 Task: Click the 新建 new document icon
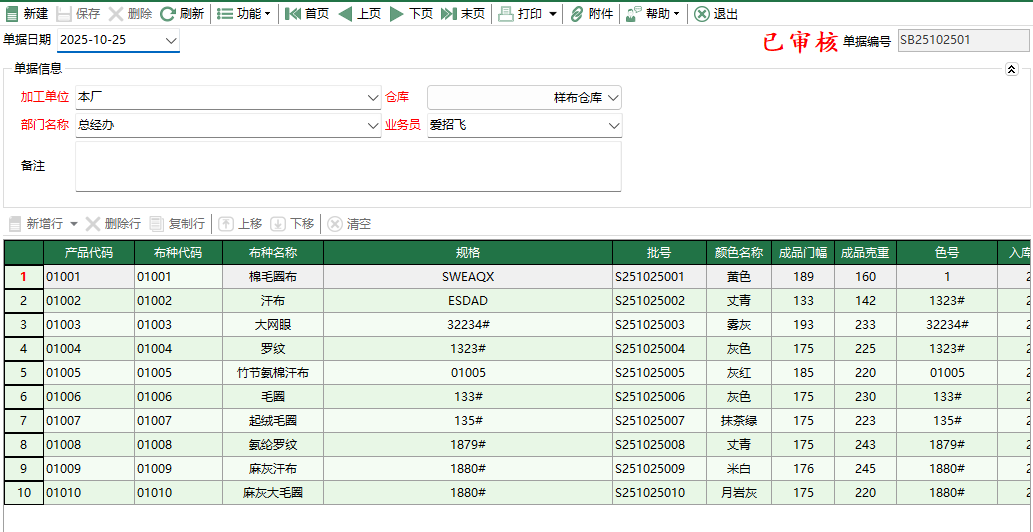[13, 14]
